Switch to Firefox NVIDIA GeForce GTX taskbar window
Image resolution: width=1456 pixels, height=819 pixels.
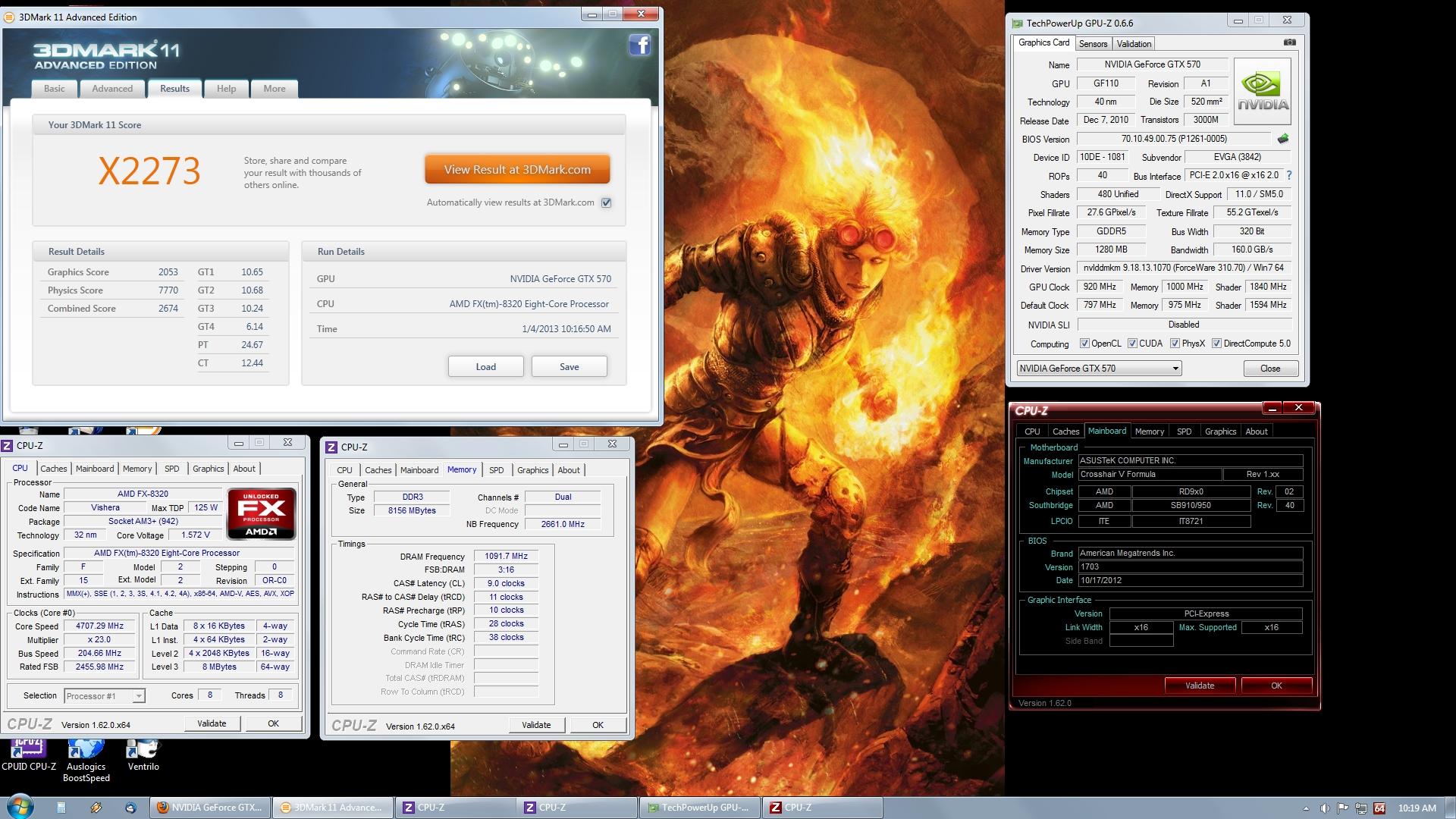click(x=210, y=808)
